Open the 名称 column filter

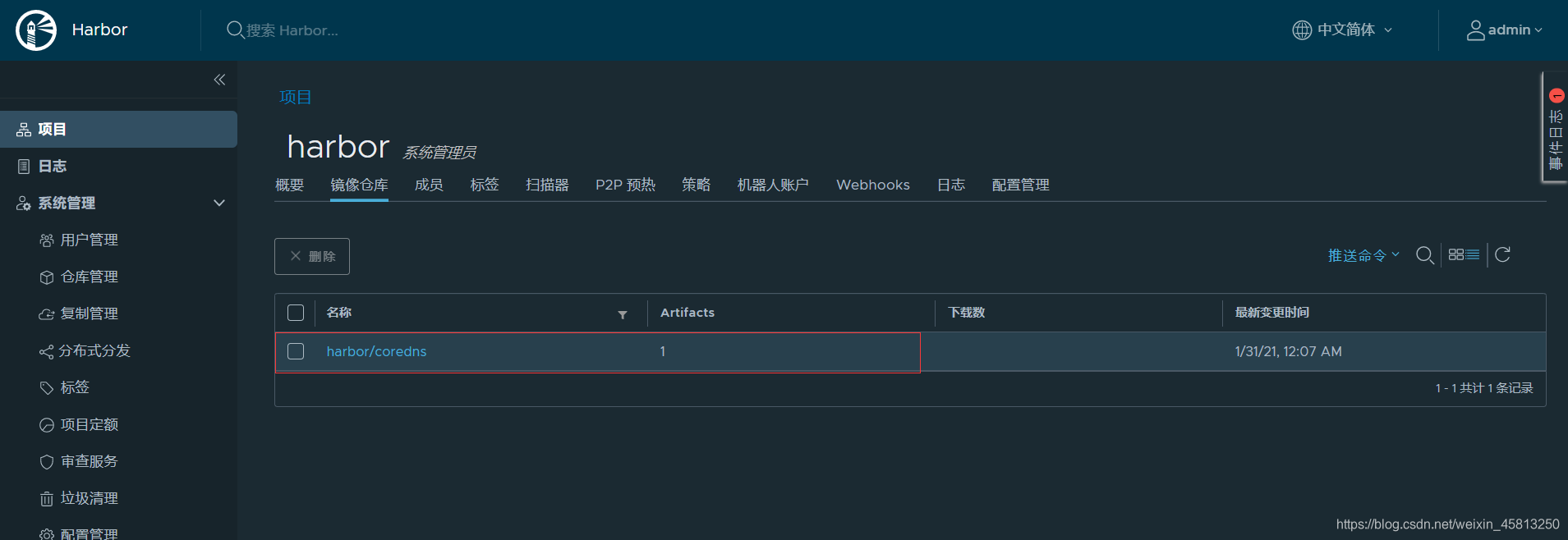623,315
